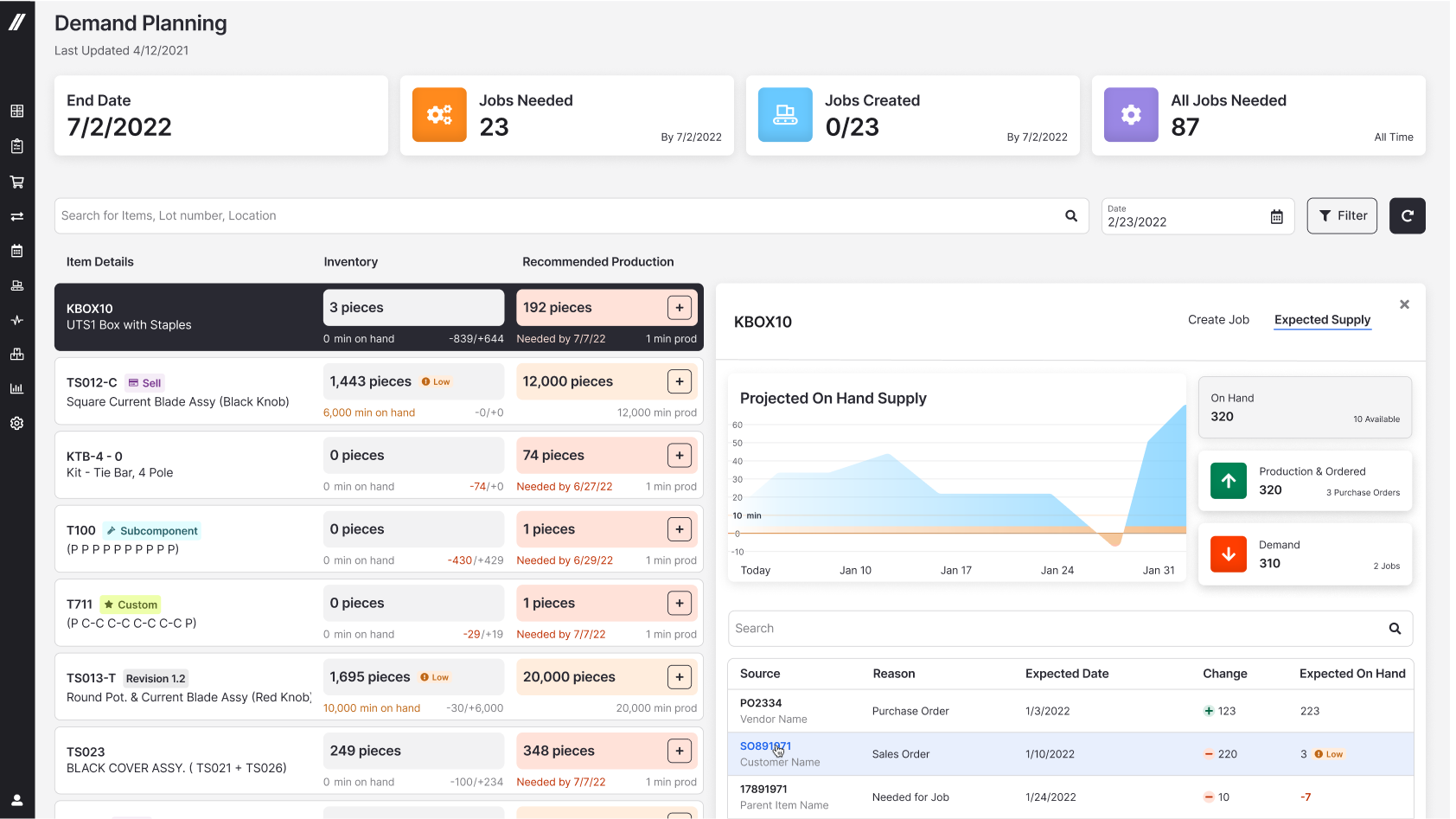The height and width of the screenshot is (819, 1456).
Task: Open the clipboard orders icon in sidebar
Action: (x=16, y=146)
